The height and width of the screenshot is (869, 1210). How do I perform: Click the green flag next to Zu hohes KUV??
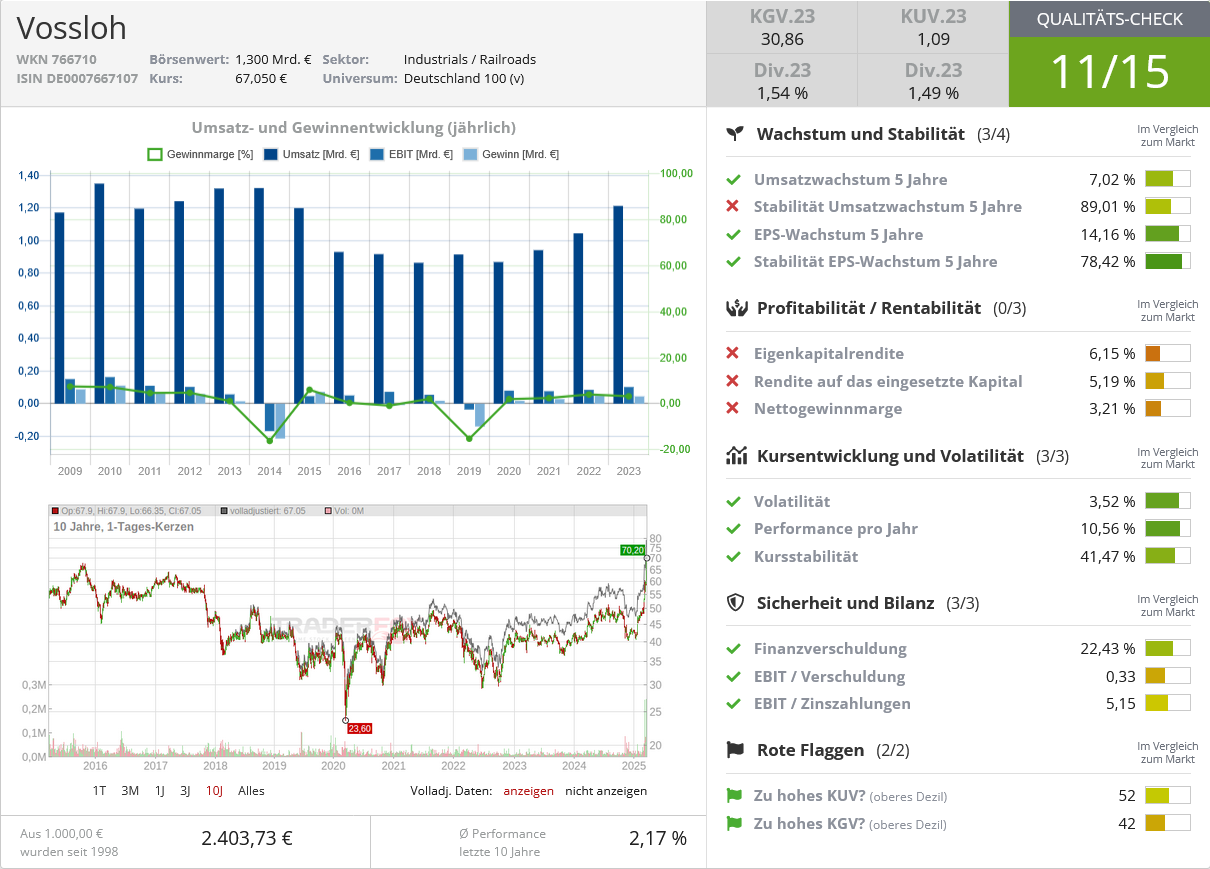click(734, 796)
